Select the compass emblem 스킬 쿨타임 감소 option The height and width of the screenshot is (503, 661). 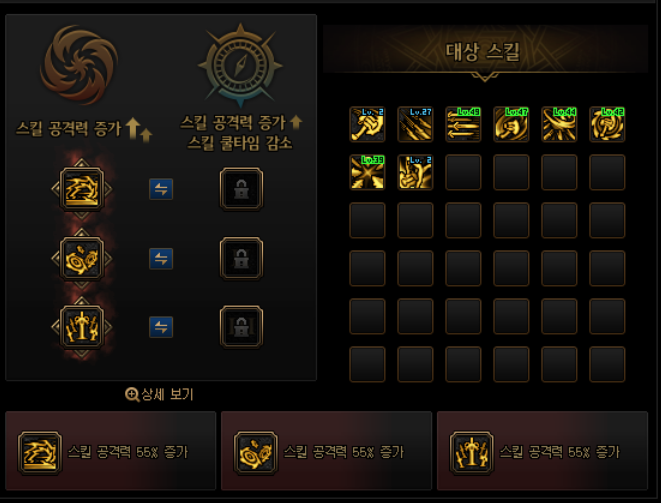tap(241, 86)
